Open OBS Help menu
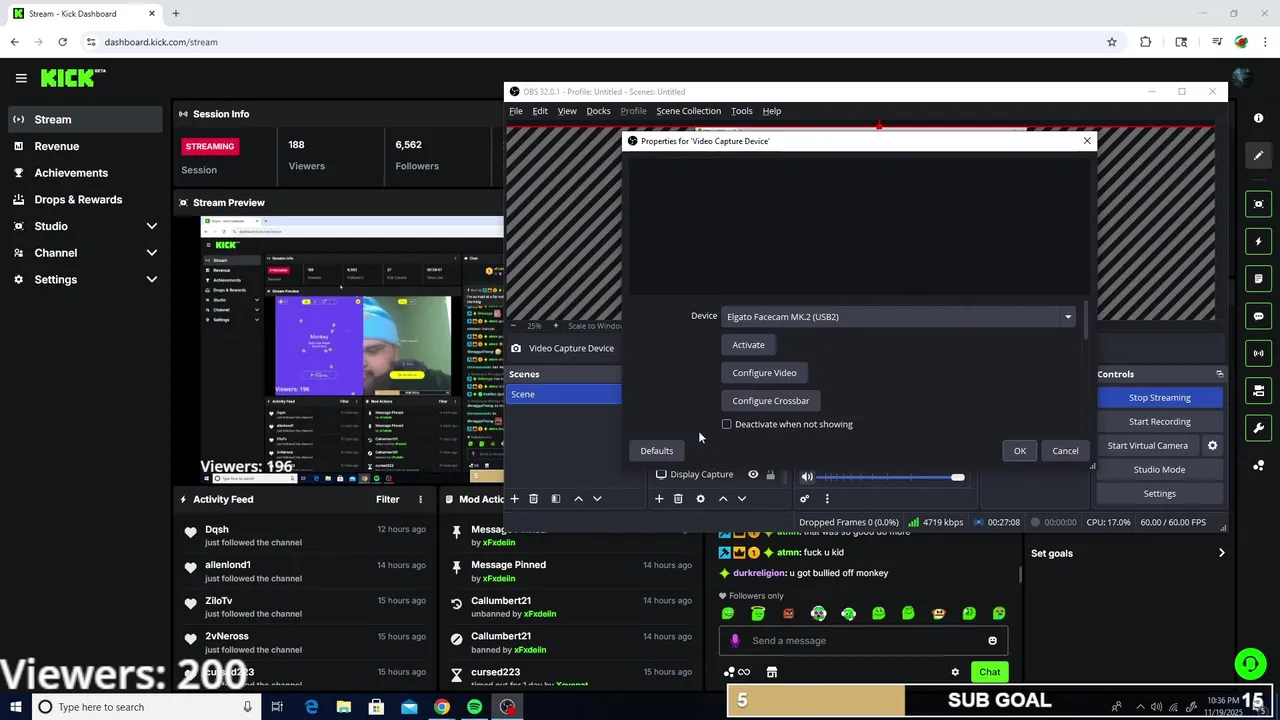The width and height of the screenshot is (1280, 720). click(x=772, y=111)
